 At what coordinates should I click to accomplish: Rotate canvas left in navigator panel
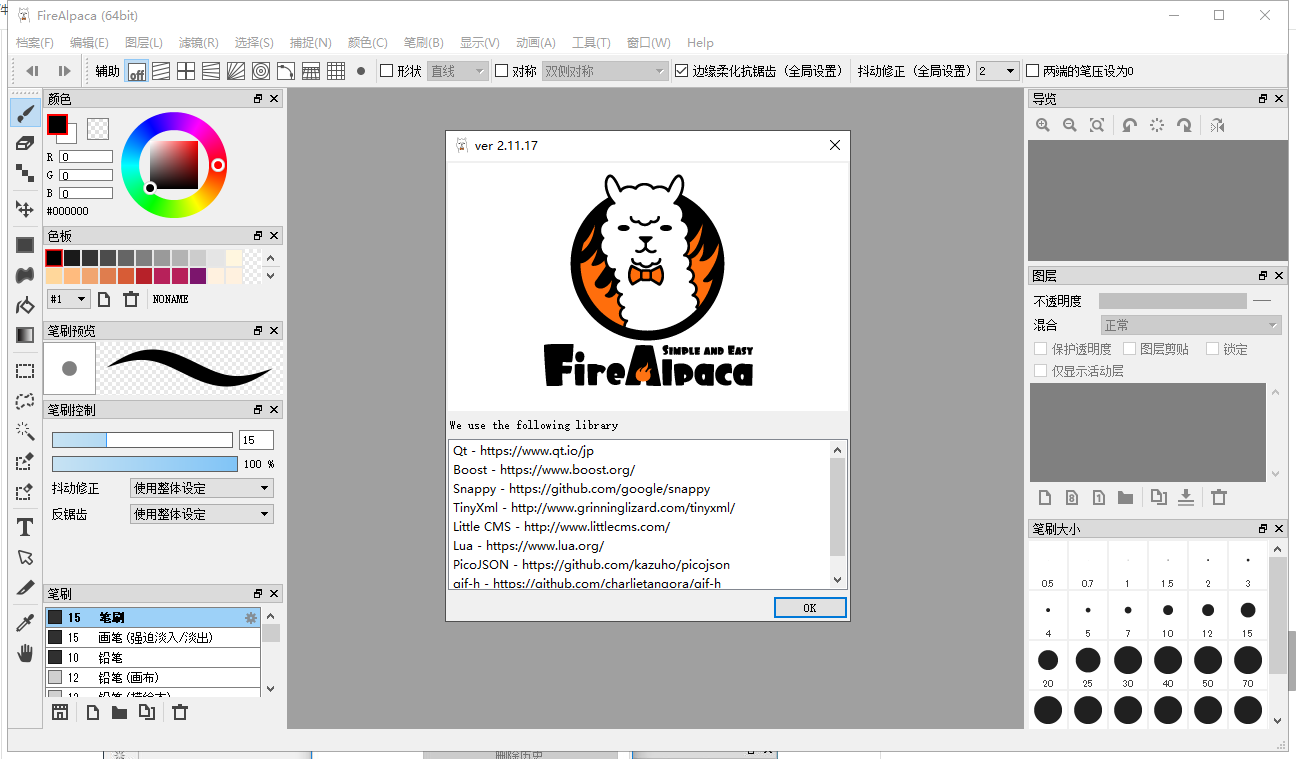[1129, 125]
